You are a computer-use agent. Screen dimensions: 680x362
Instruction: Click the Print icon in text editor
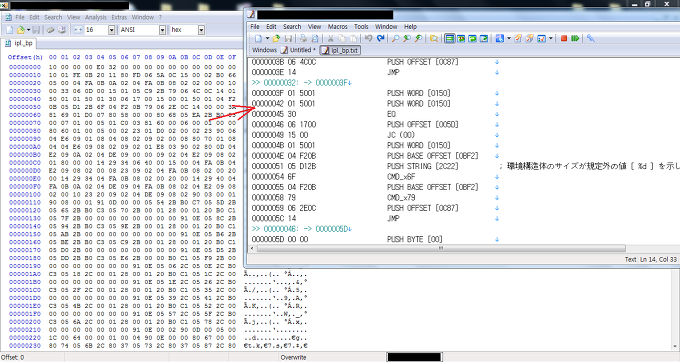(303, 39)
